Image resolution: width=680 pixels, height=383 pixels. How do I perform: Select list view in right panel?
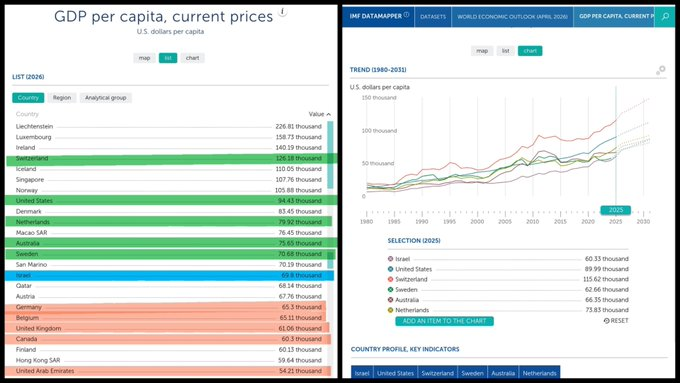tap(506, 51)
